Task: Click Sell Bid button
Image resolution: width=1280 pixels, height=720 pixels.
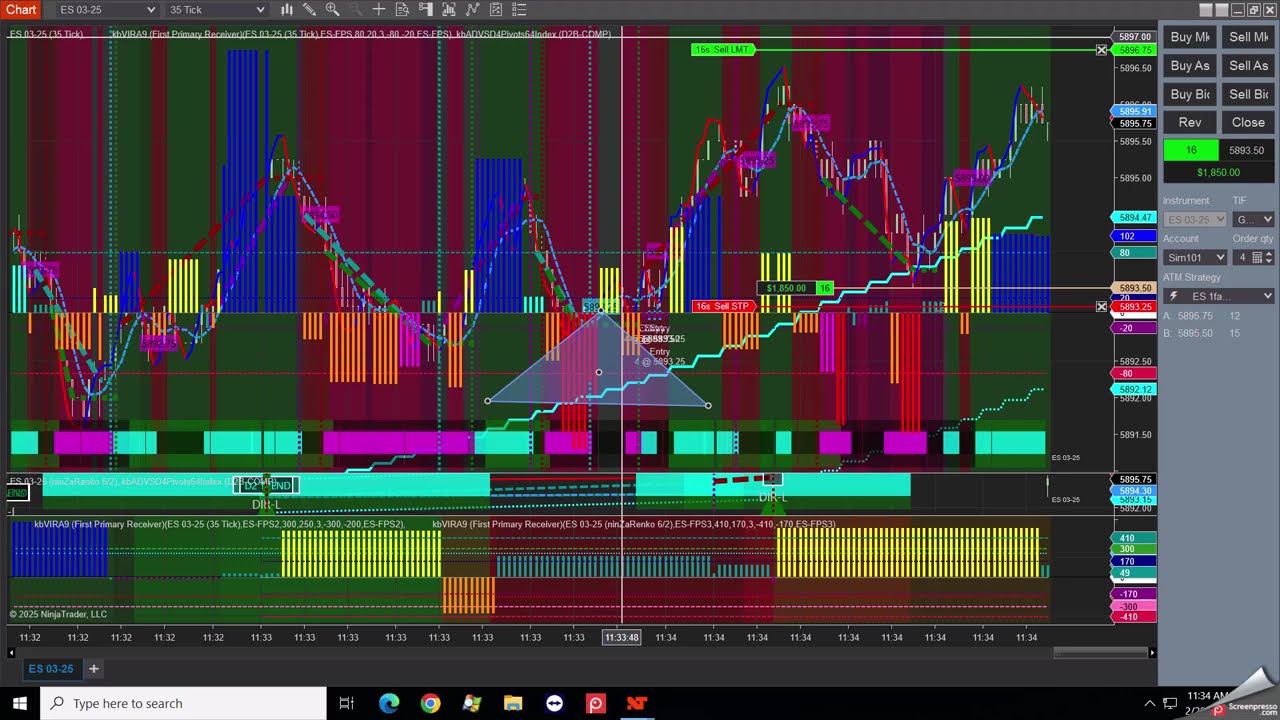Action: (x=1248, y=94)
